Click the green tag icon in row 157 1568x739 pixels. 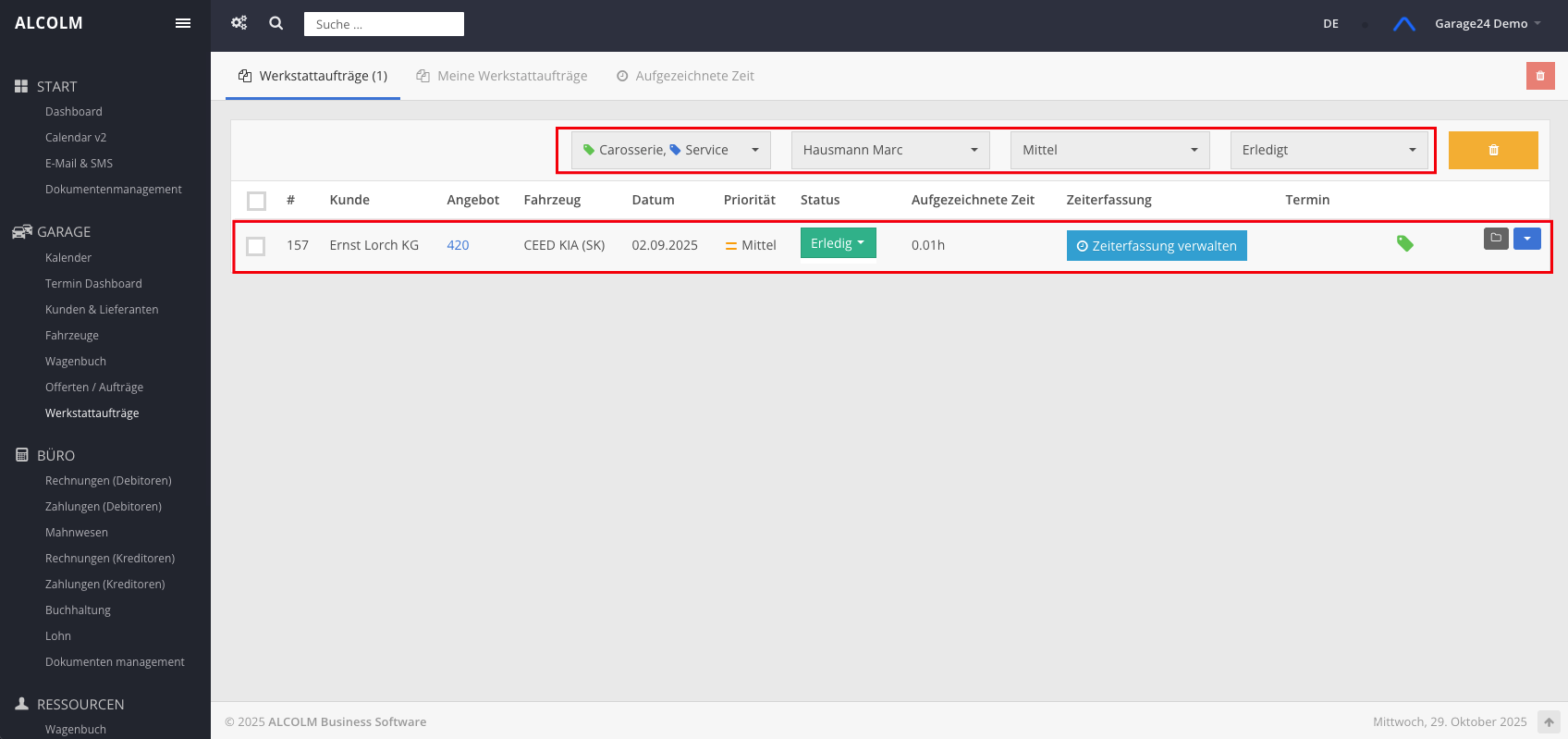point(1404,244)
